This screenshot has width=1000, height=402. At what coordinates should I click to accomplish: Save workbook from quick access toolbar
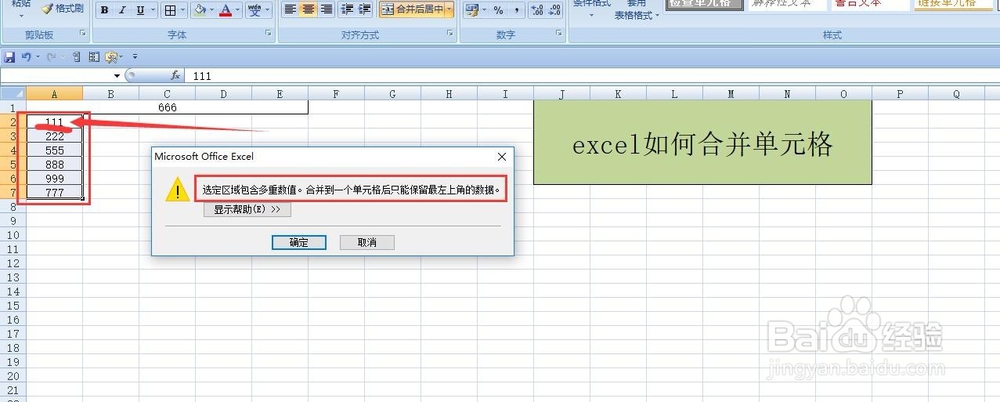coord(10,57)
